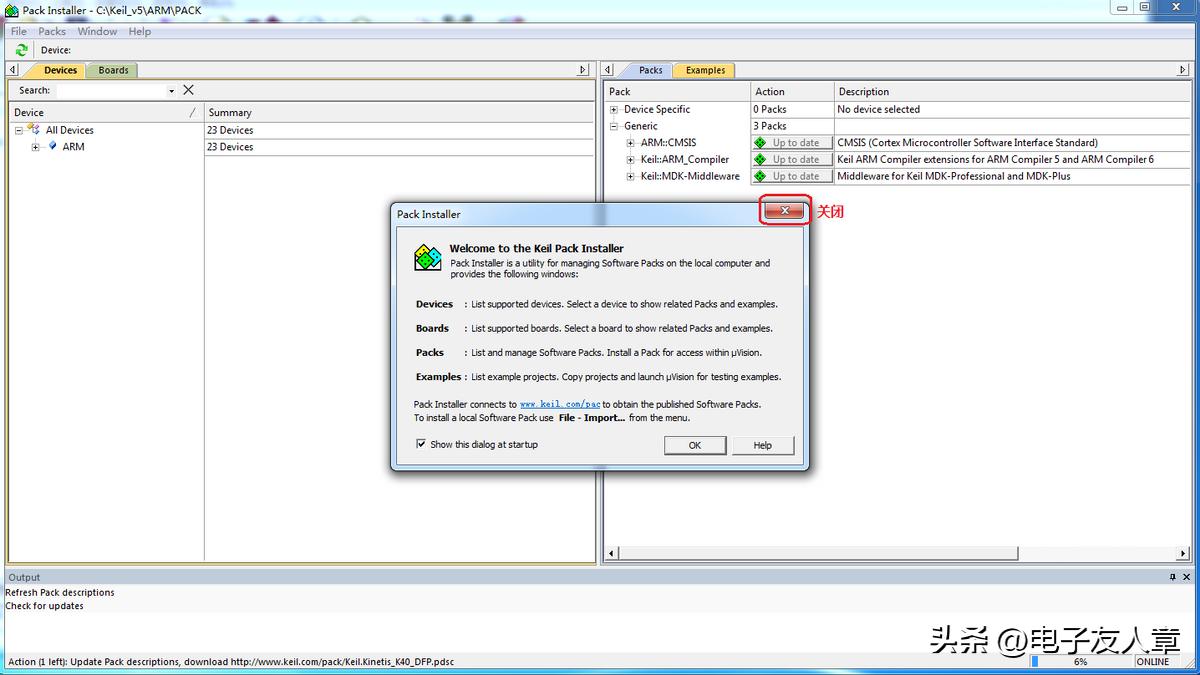This screenshot has width=1200, height=675.
Task: Click the Action column header
Action: [x=792, y=92]
